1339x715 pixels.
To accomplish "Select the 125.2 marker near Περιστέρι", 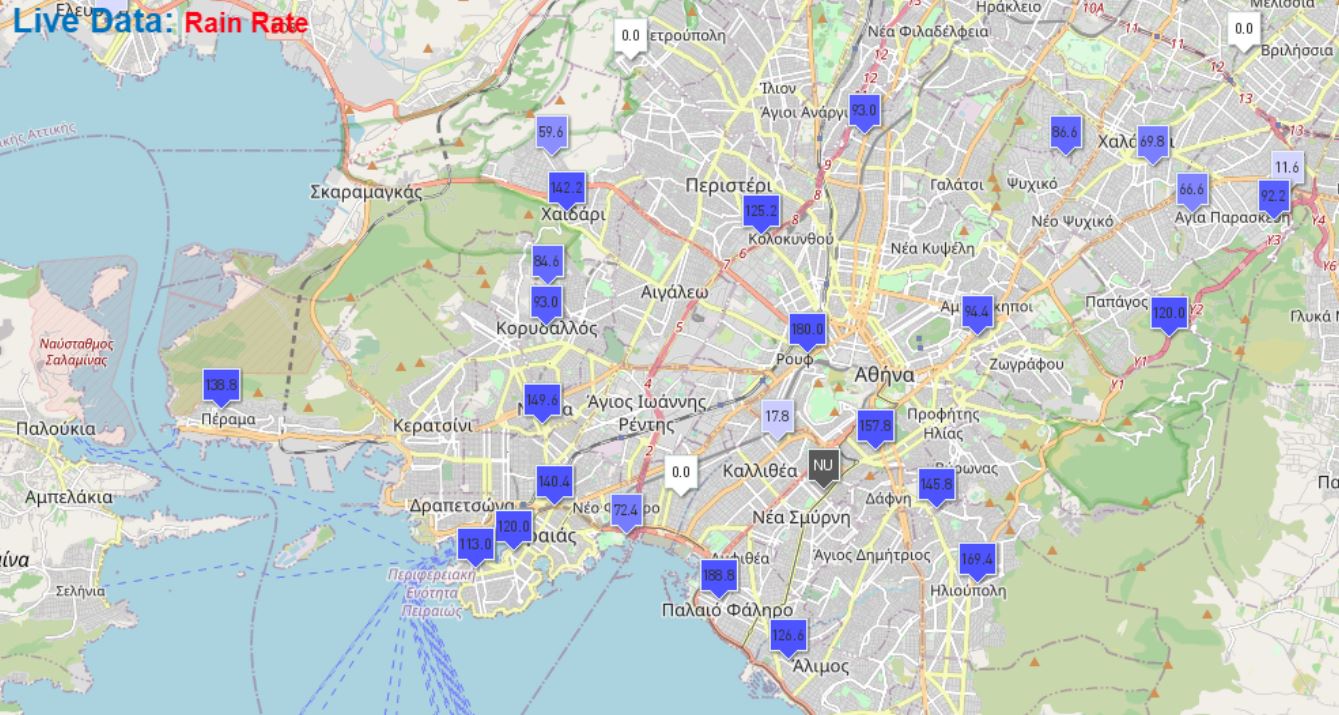I will [x=761, y=211].
